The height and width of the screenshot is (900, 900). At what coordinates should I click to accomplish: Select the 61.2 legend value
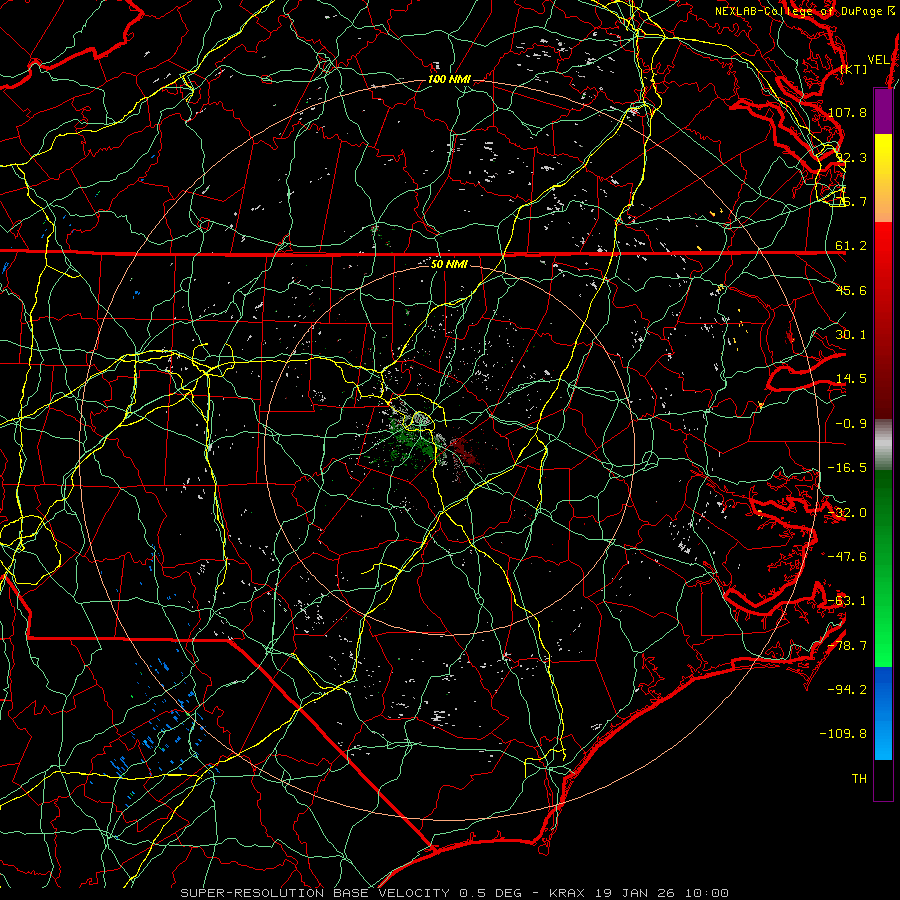(851, 246)
